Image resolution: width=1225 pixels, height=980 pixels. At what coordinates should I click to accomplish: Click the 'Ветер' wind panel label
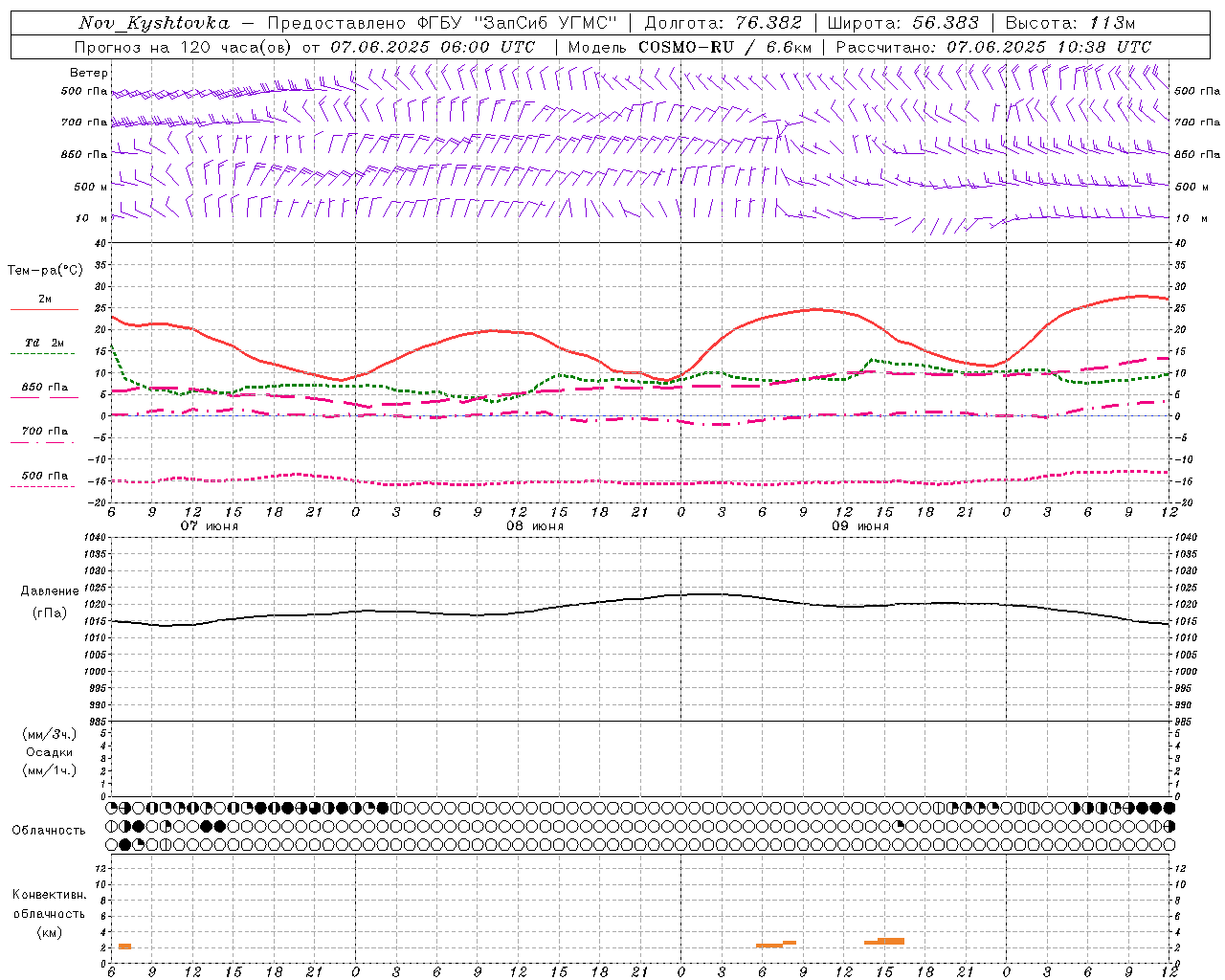pos(89,73)
